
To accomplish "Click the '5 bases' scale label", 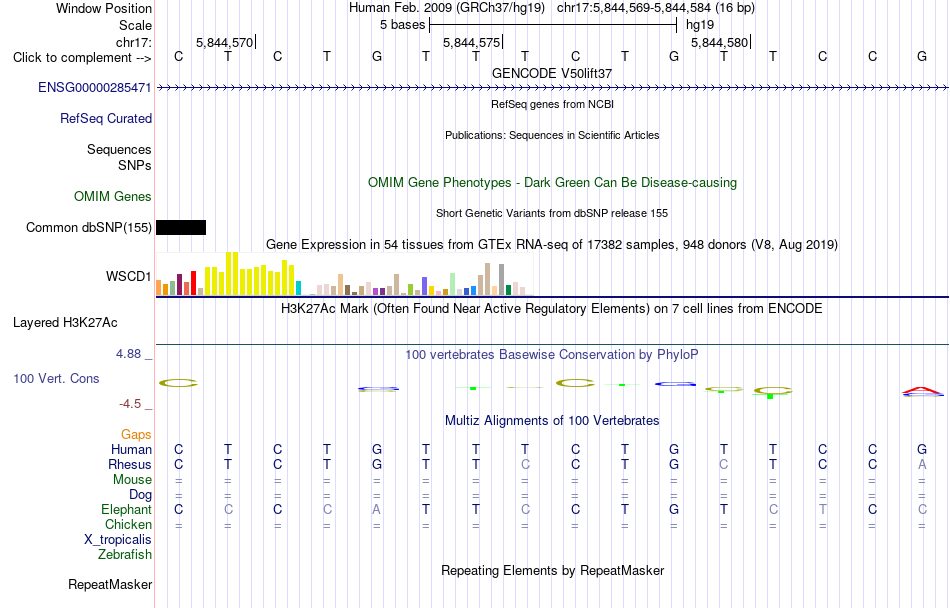I will click(x=403, y=25).
